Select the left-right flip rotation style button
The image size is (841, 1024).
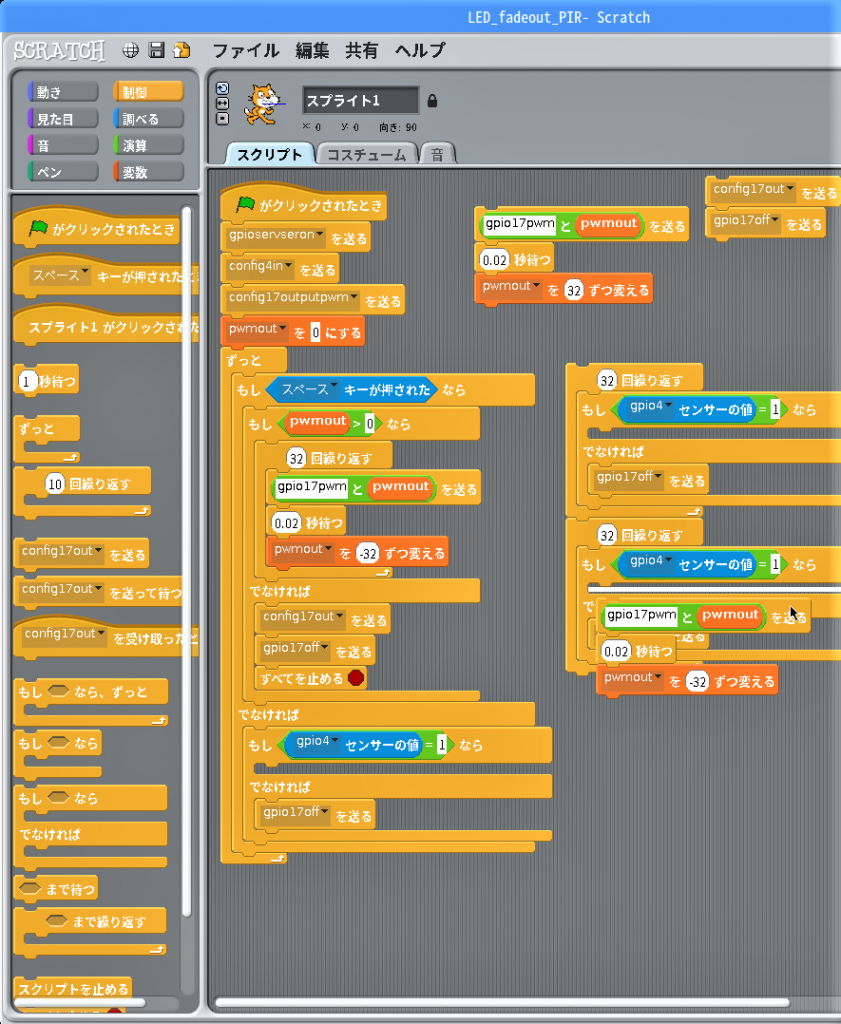(222, 103)
